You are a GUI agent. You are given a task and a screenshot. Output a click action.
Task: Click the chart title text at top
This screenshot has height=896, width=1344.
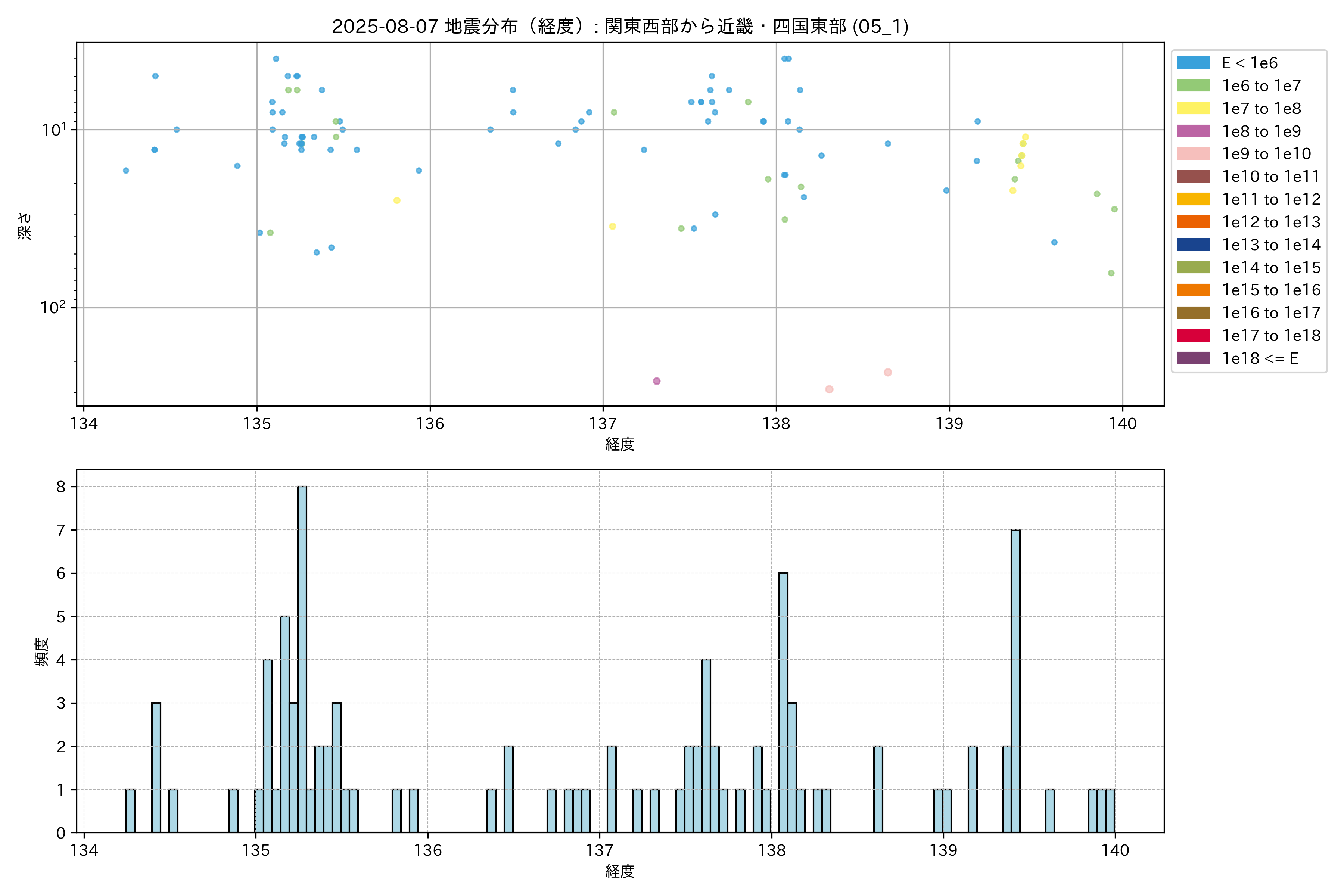pos(620,26)
